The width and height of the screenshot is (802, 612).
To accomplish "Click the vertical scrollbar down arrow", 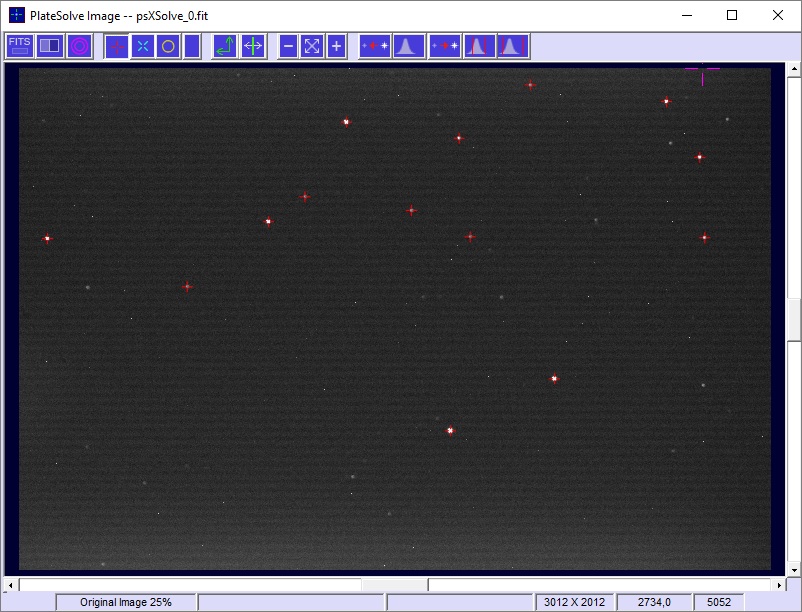I will point(794,569).
